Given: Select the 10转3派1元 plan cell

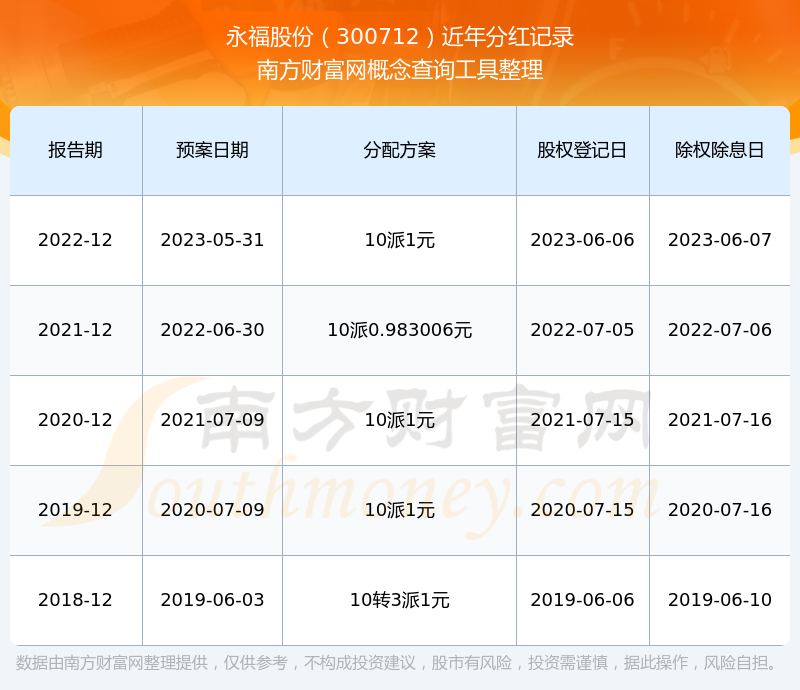Looking at the screenshot, I should [399, 600].
